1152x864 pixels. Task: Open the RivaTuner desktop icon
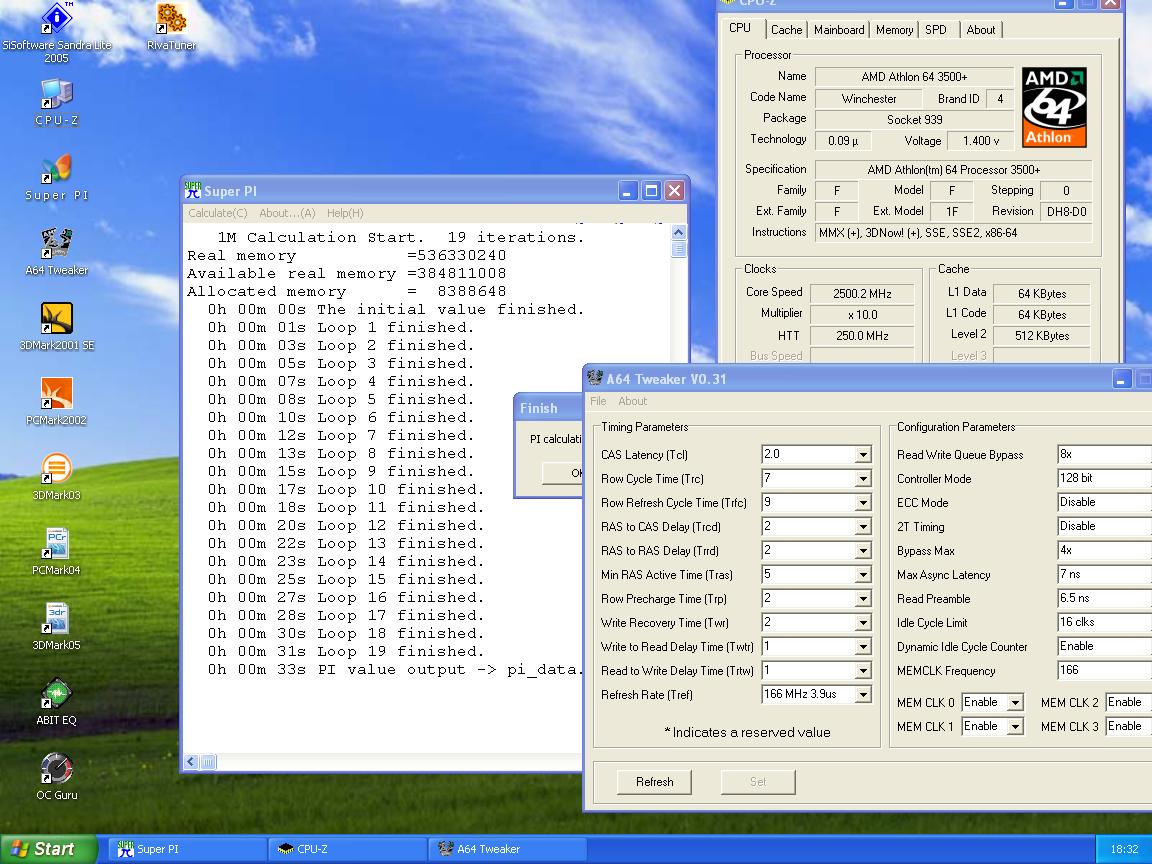coord(171,20)
